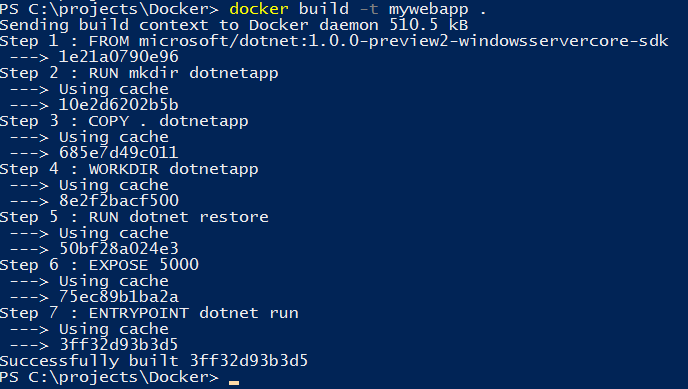Click layer hash 685e7d49c011
Viewport: 688px width, 389px height.
(x=118, y=153)
